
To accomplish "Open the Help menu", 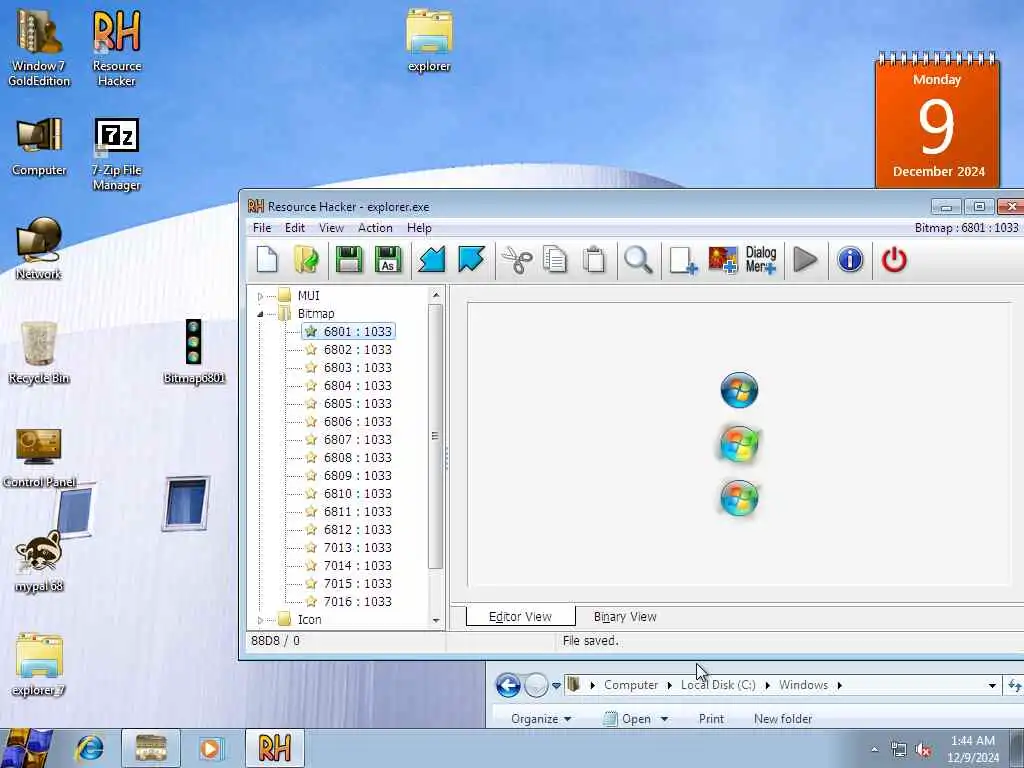I will tap(419, 228).
